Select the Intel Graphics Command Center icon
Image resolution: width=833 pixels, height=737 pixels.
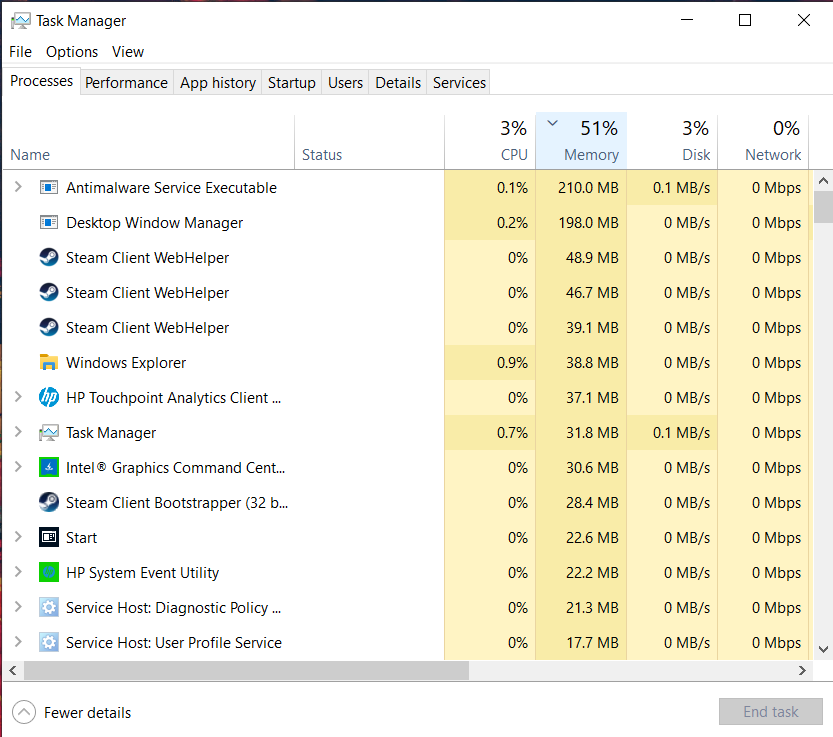[x=49, y=467]
